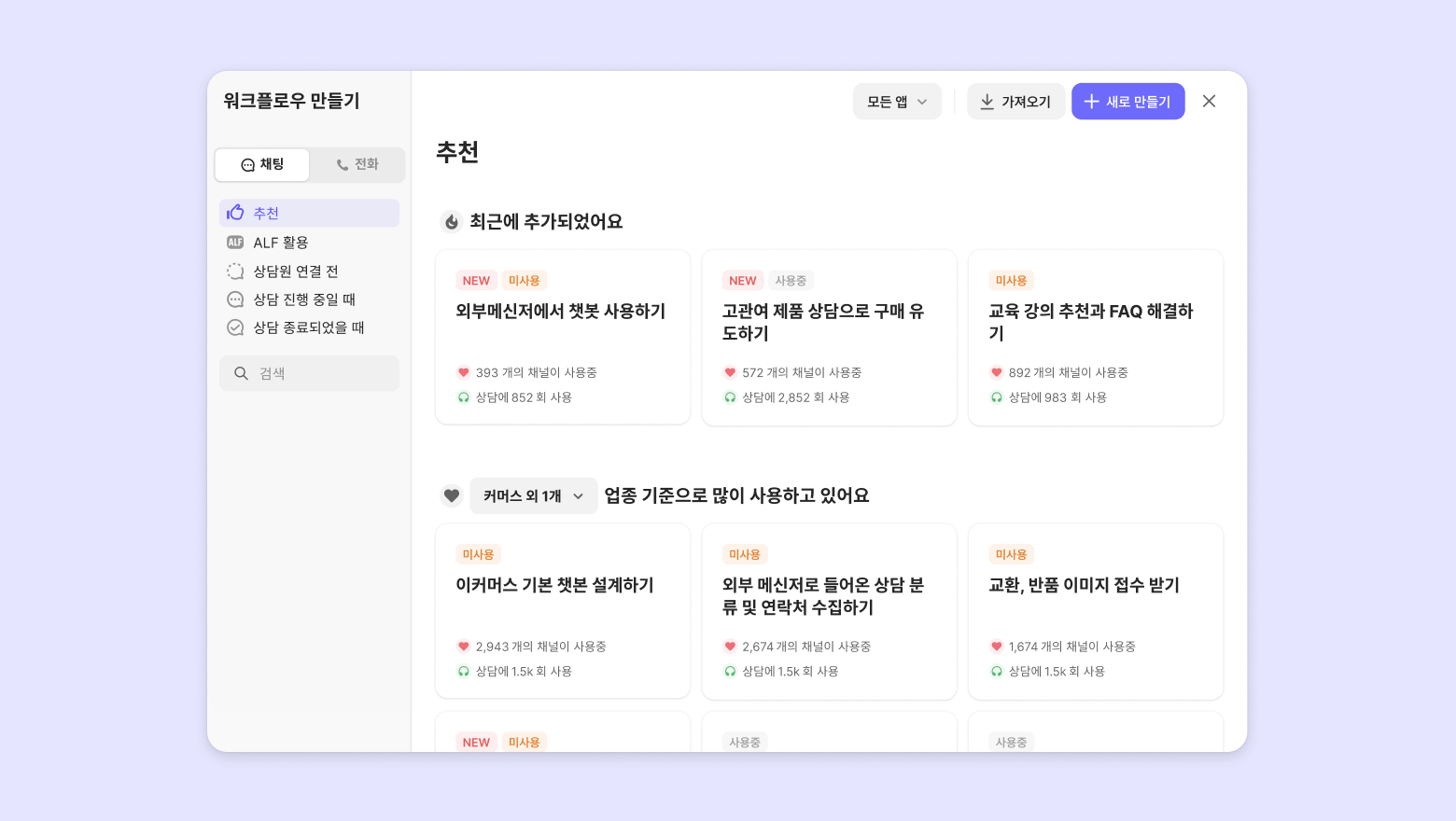Open the 고관여 제품 상담으로 구매 유도하기 card
Image resolution: width=1456 pixels, height=821 pixels.
pyautogui.click(x=829, y=337)
